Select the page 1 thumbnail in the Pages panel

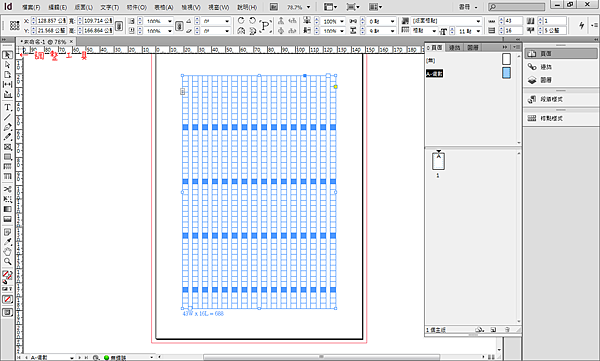point(438,161)
